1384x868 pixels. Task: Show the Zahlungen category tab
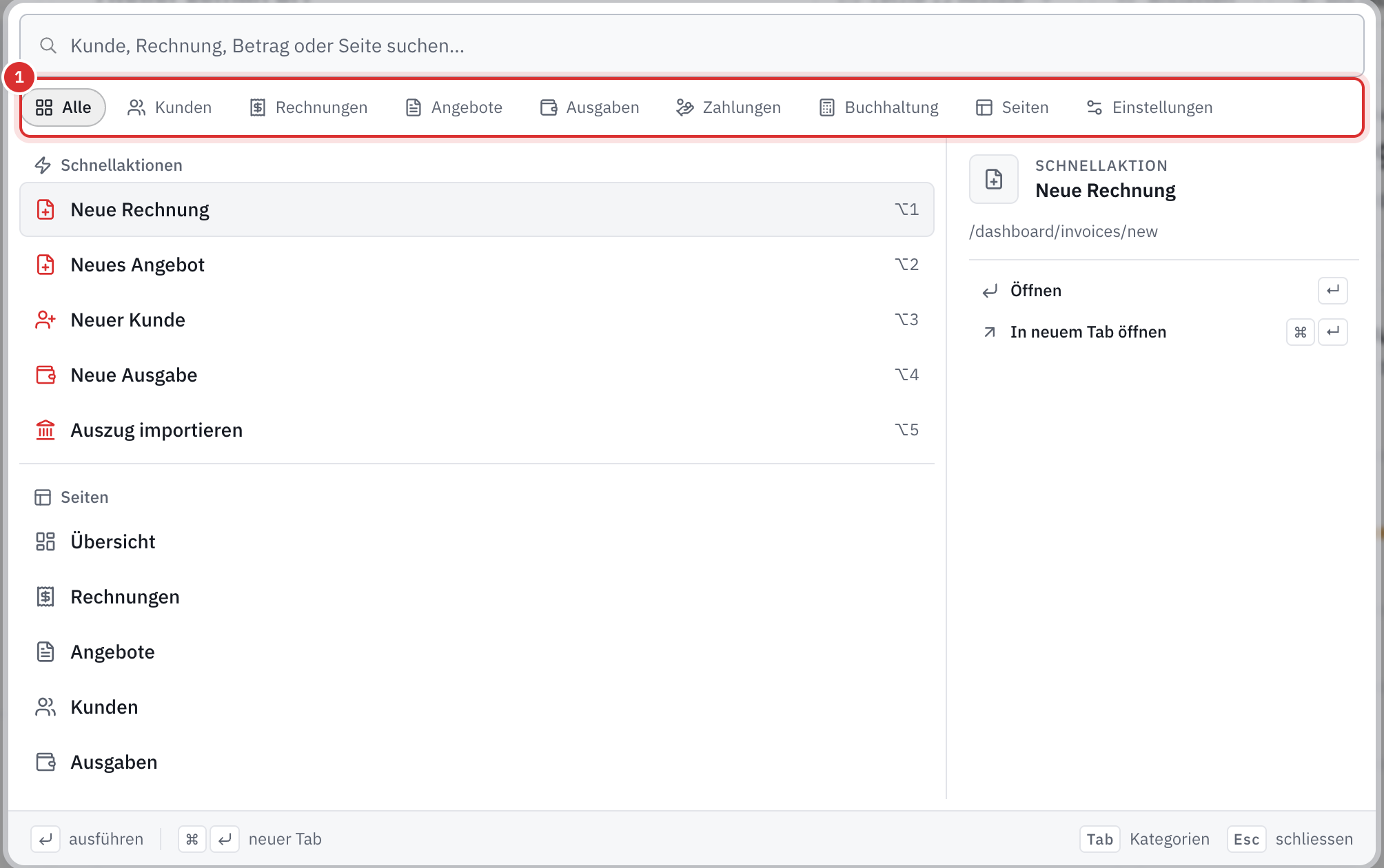click(x=729, y=107)
